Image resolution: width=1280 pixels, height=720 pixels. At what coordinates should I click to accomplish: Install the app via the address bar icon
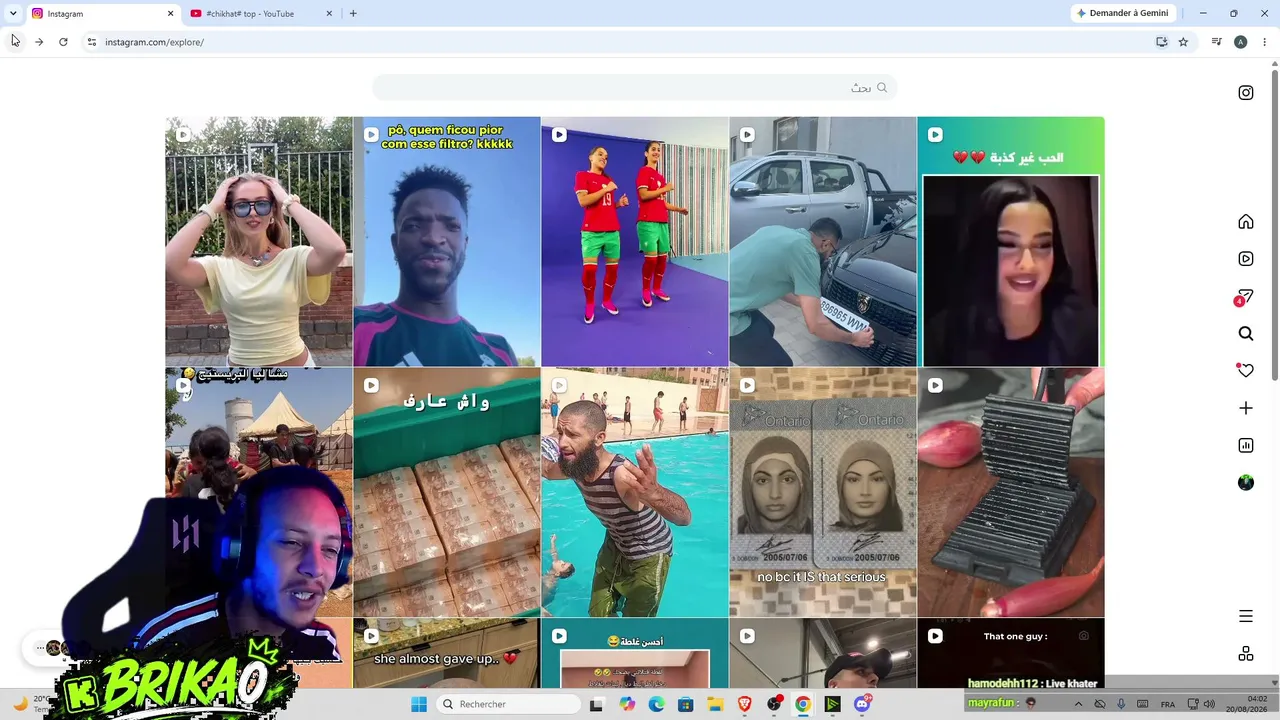tap(1161, 42)
